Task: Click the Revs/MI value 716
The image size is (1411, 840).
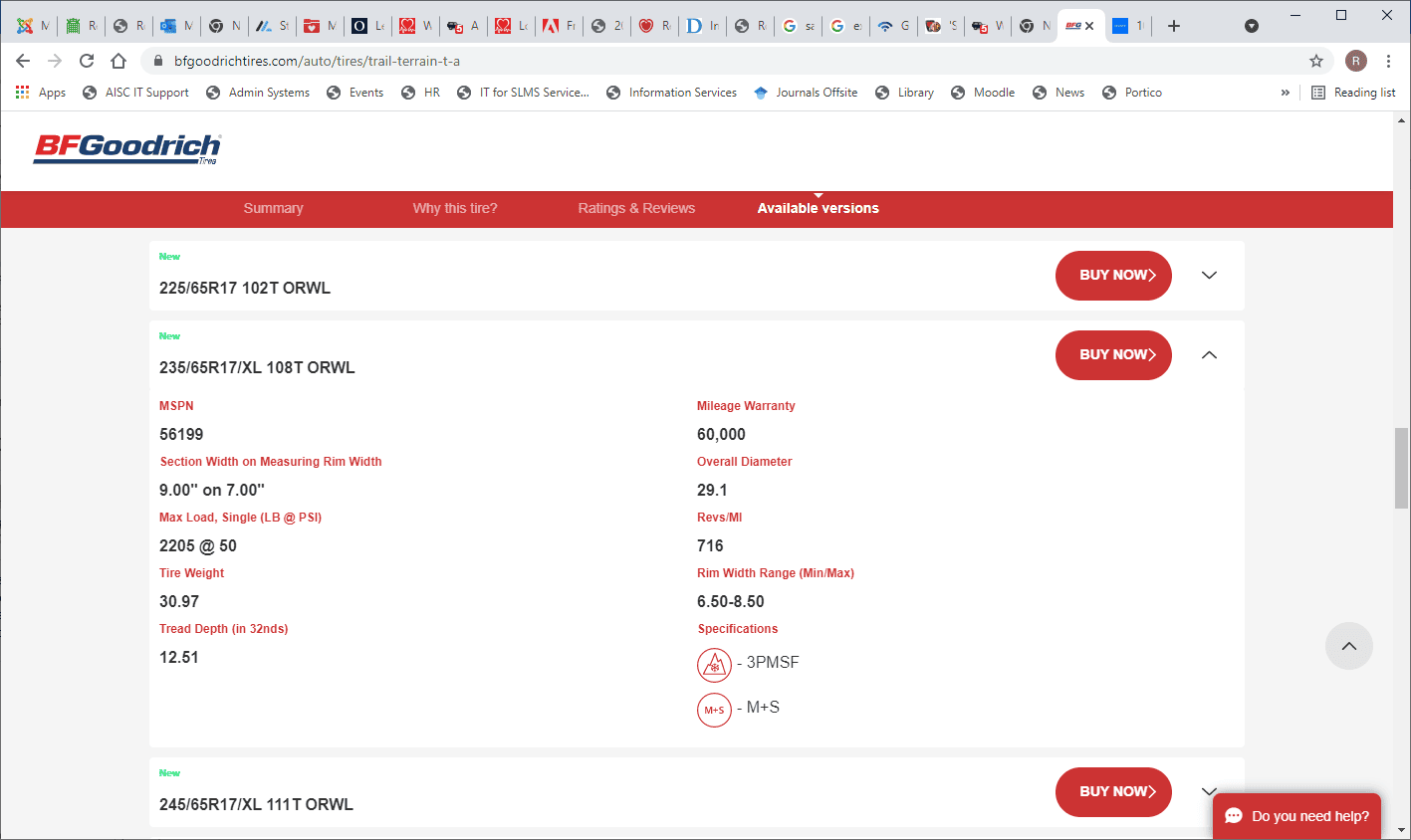Action: pos(710,546)
